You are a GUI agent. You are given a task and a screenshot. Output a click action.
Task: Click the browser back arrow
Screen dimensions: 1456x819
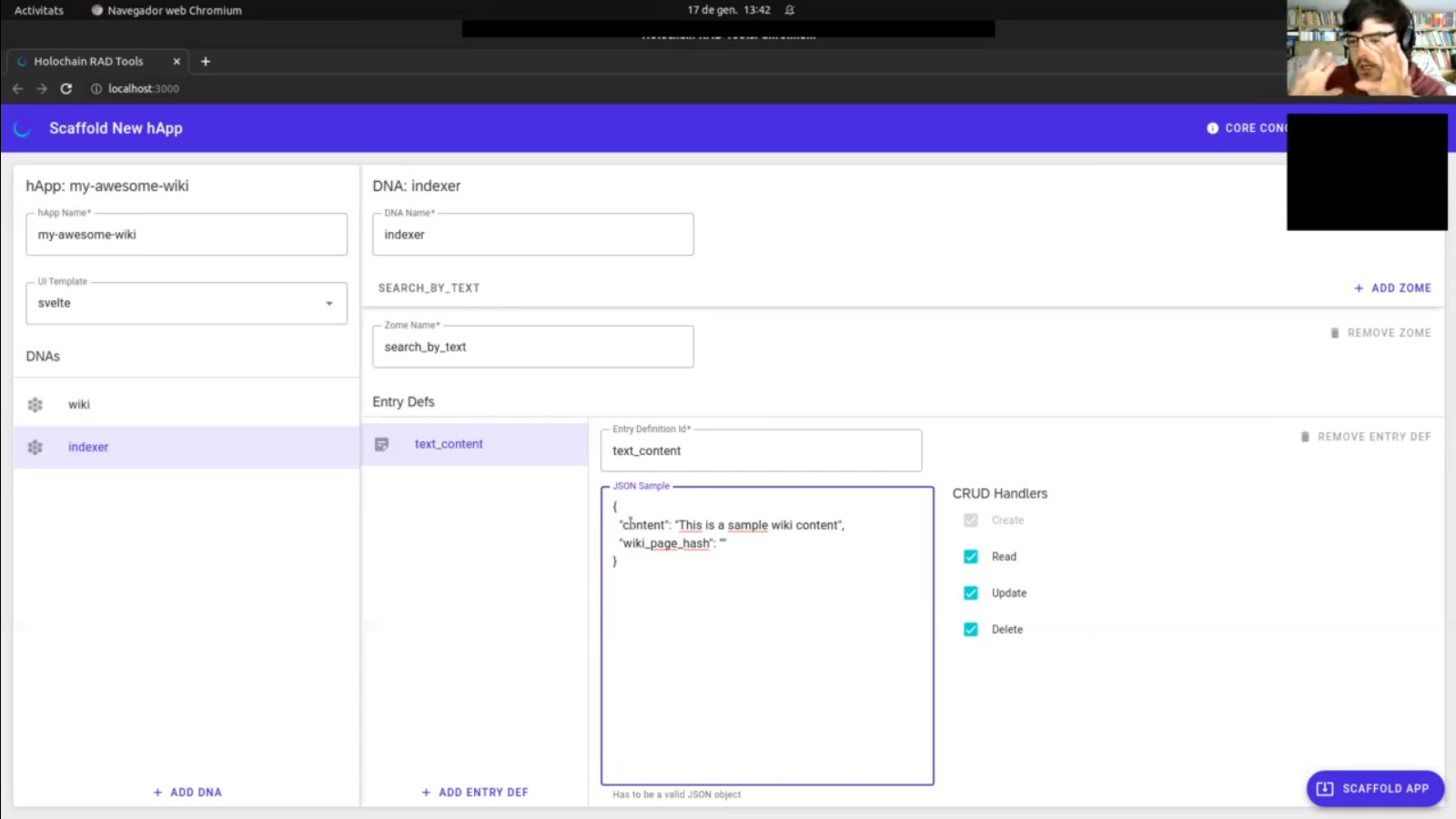coord(17,88)
